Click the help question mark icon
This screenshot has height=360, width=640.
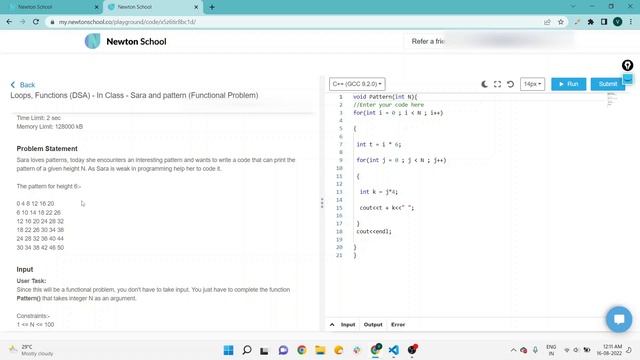(627, 65)
